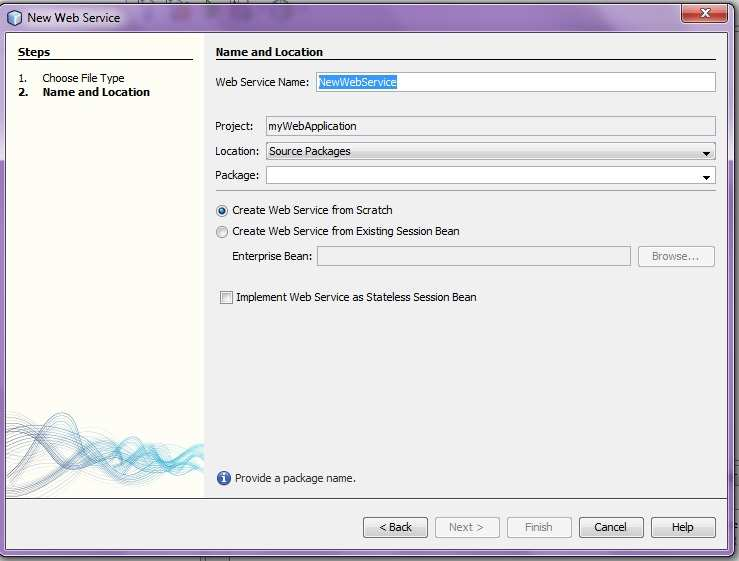Click the Finish button

[539, 527]
